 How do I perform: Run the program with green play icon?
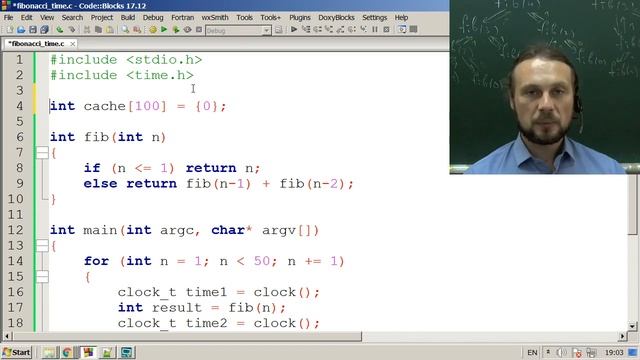[164, 30]
